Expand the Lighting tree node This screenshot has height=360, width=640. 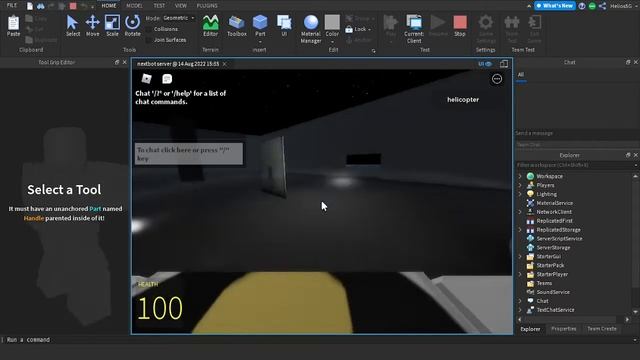point(520,194)
